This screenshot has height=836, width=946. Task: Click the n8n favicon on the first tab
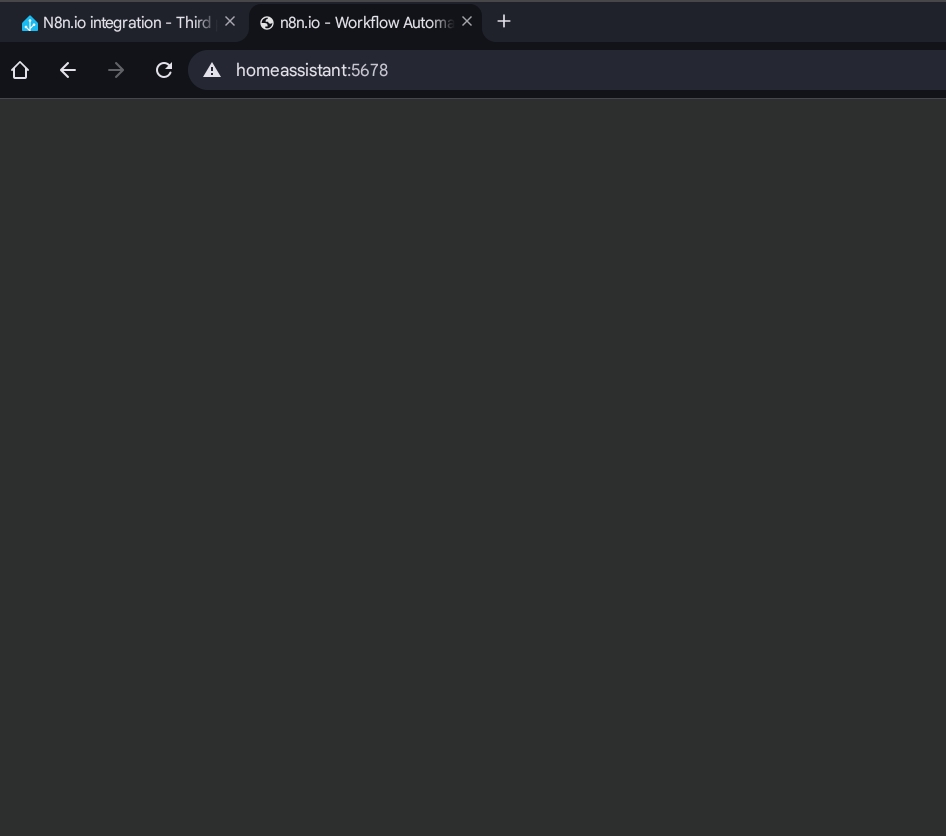30,22
